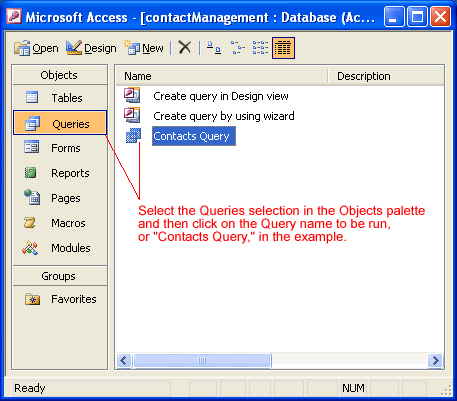Screen dimensions: 457x401
Task: Click the New toolbar button
Action: click(x=144, y=48)
